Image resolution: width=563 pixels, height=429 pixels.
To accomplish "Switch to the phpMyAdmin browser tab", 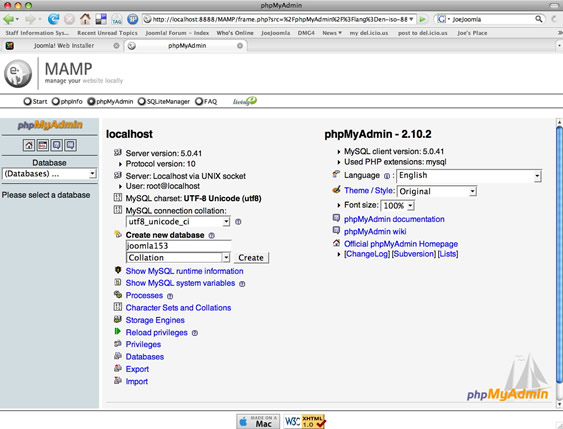I will pos(186,46).
